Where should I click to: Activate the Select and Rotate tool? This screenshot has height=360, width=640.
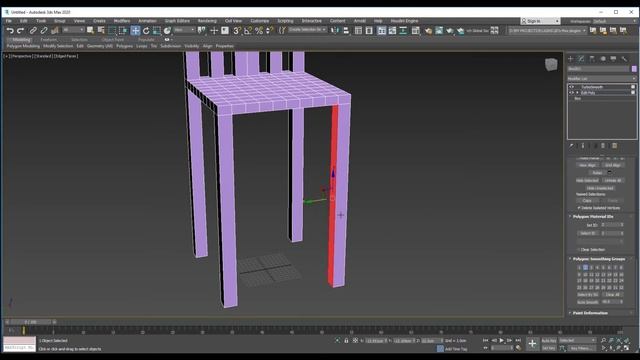pos(146,31)
